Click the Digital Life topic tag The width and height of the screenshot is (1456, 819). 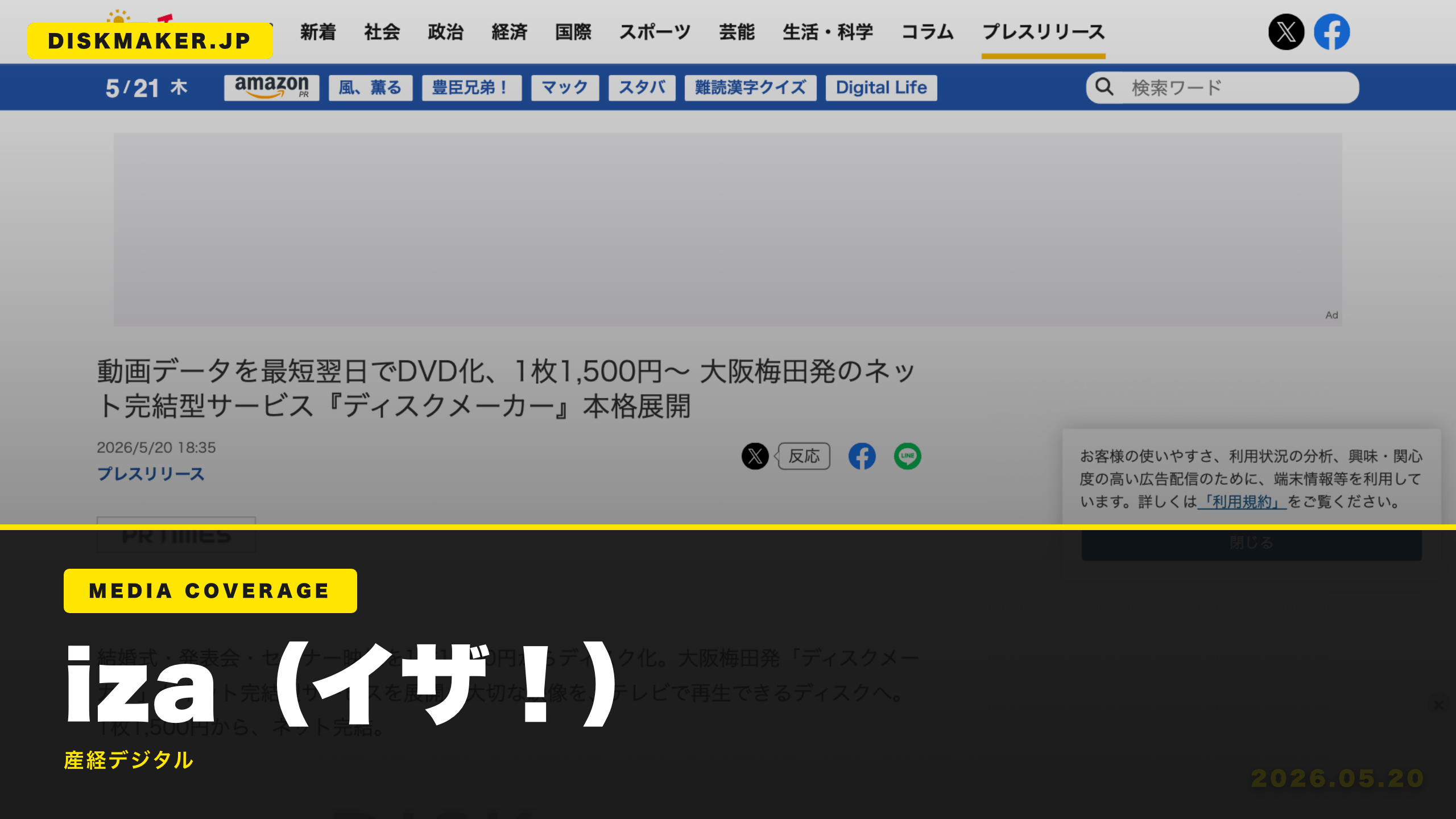click(x=881, y=88)
